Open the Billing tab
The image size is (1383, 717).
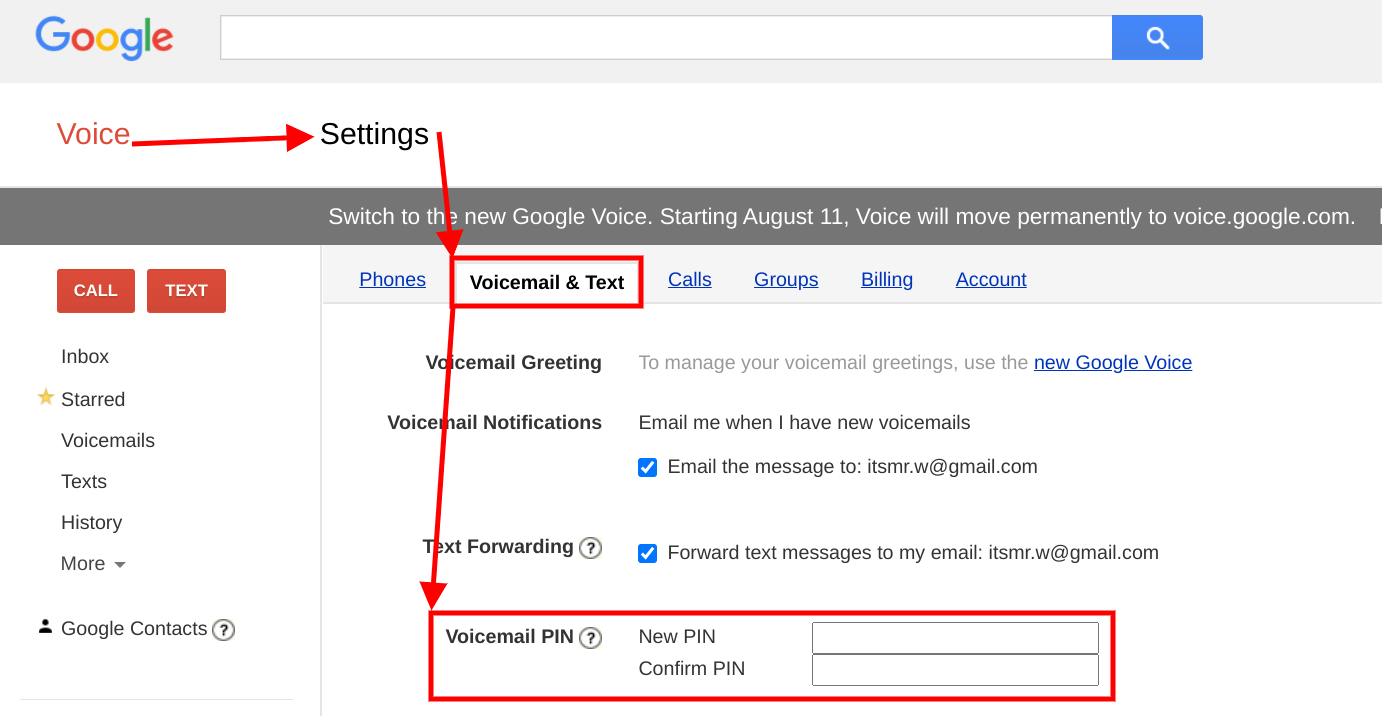pos(887,280)
